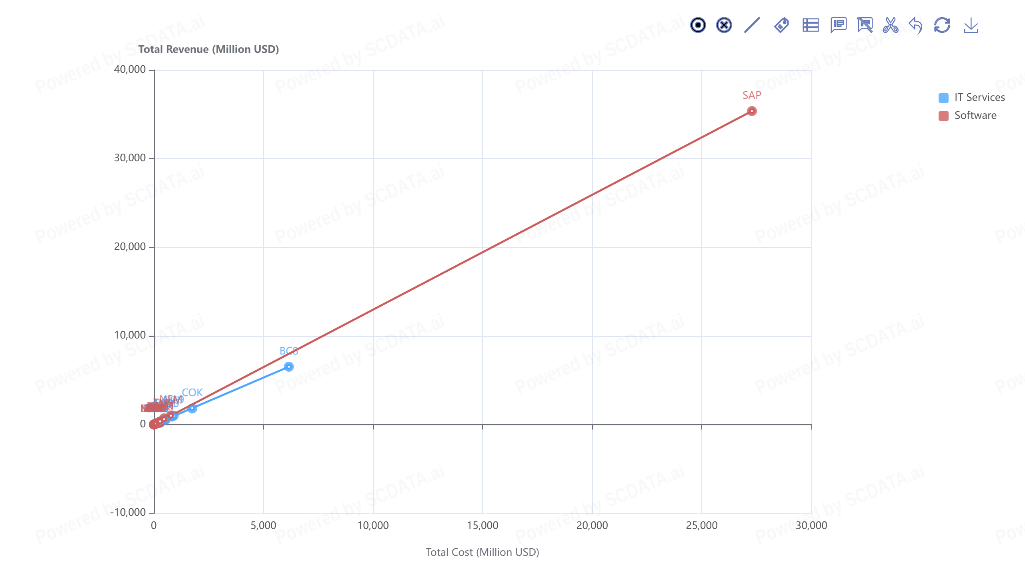Click the filled-circle target toolbar icon
This screenshot has height=573, width=1025.
(698, 25)
